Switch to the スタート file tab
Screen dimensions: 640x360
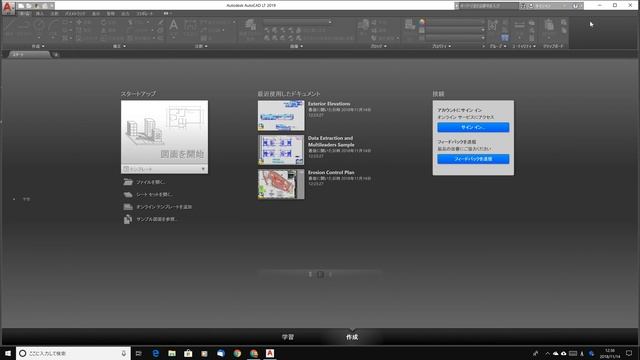[x=28, y=54]
